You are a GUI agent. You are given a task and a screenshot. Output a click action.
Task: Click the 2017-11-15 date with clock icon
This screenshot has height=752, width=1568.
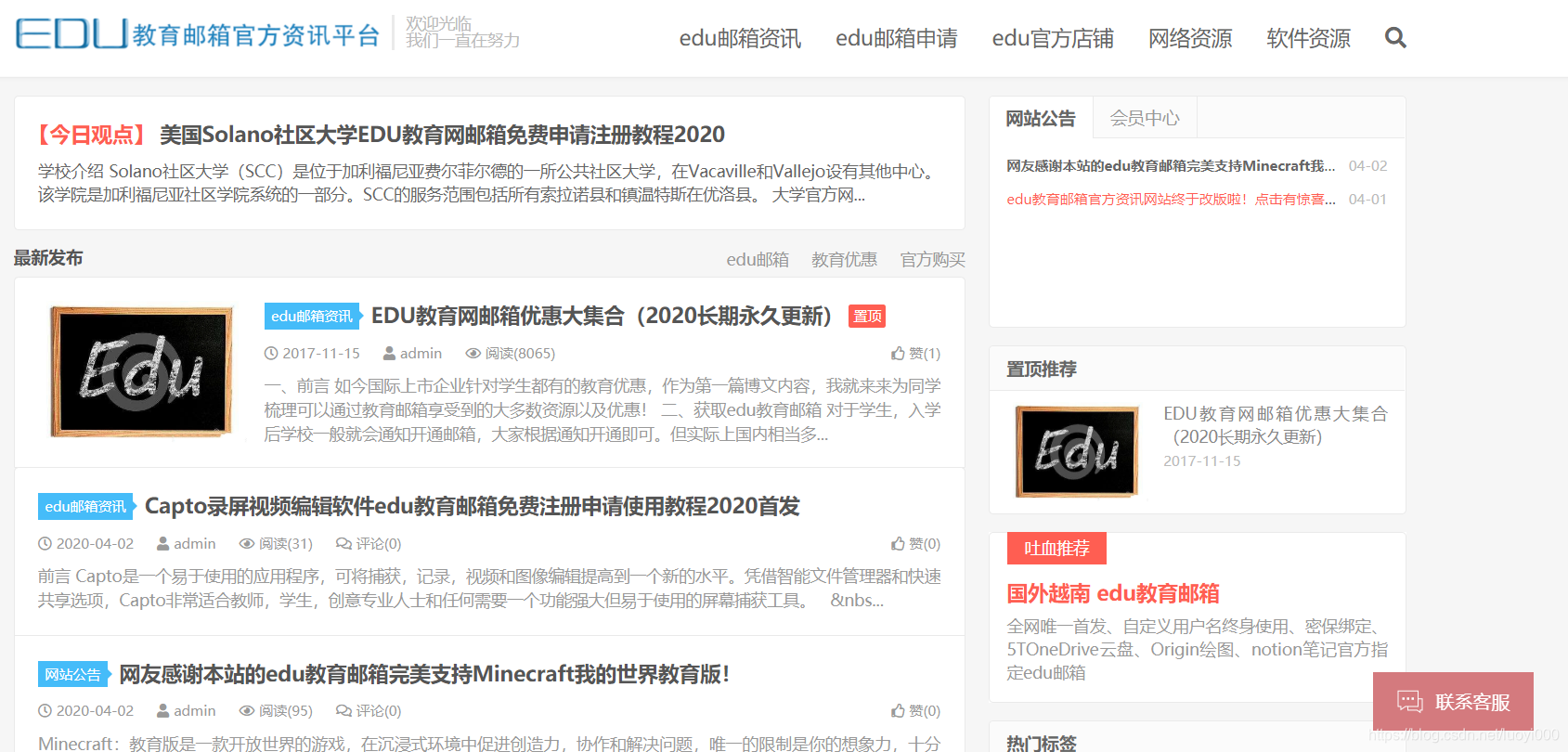pyautogui.click(x=312, y=354)
